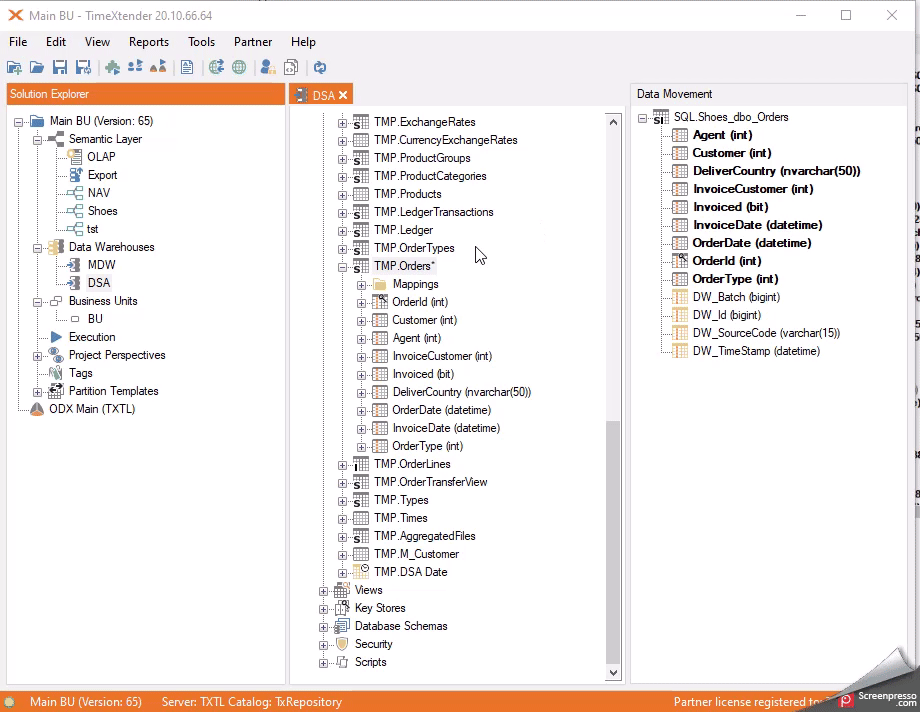Screen dimensions: 920x712
Task: Click the document page toolbar icon
Action: click(187, 68)
